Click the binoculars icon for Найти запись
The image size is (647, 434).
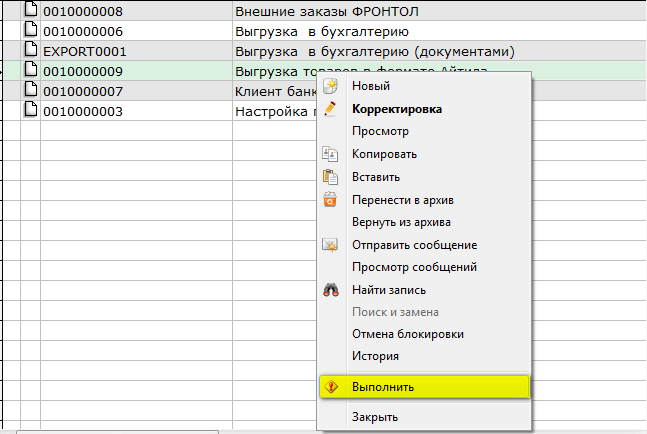pyautogui.click(x=330, y=290)
